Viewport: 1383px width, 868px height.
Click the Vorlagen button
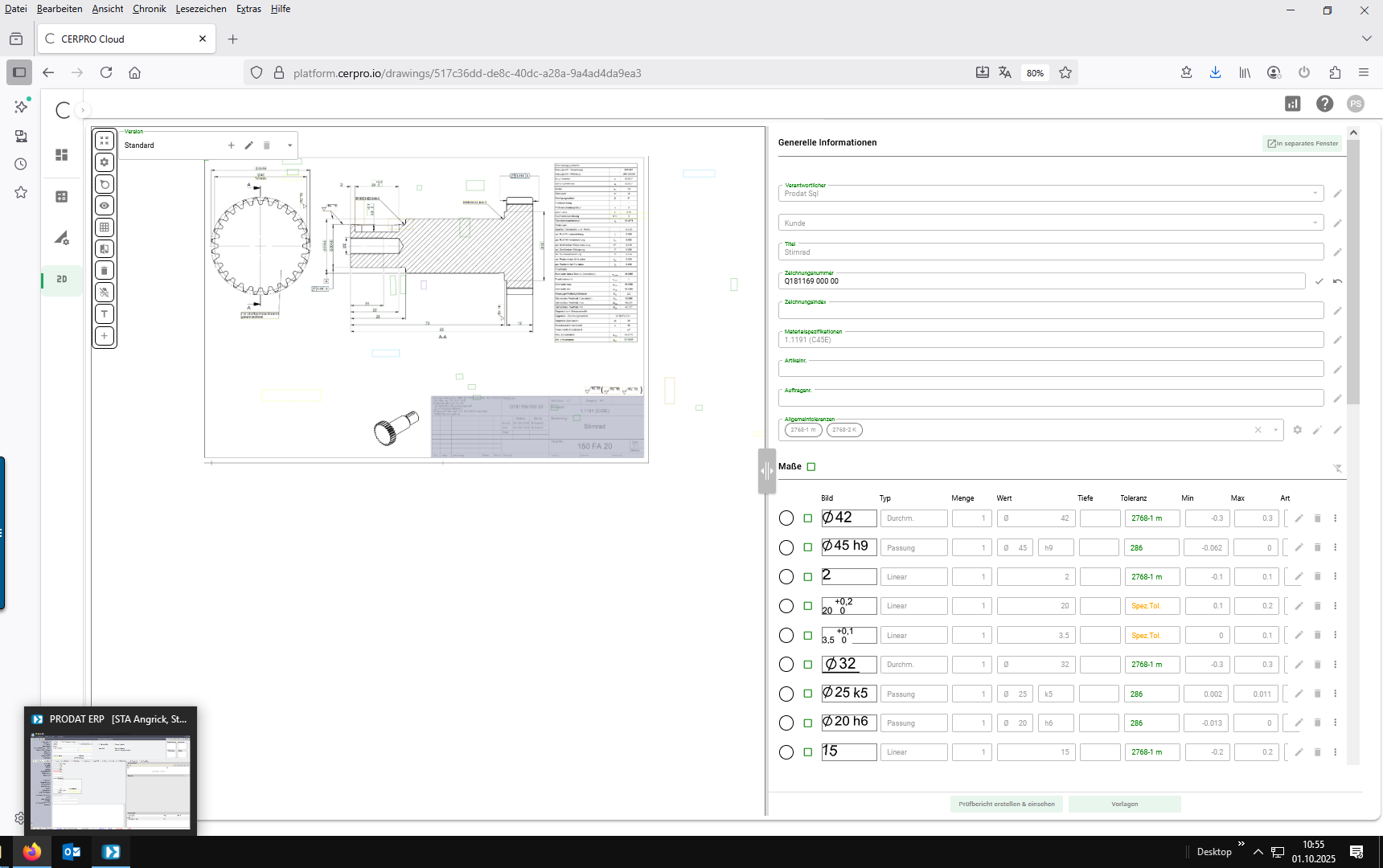point(1124,804)
